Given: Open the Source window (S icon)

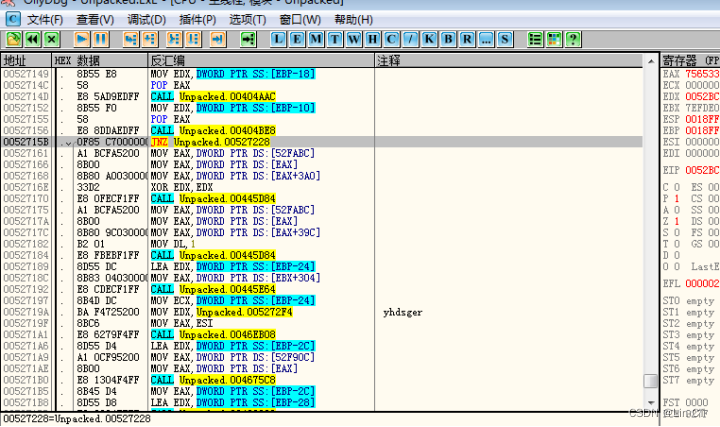Looking at the screenshot, I should 504,39.
